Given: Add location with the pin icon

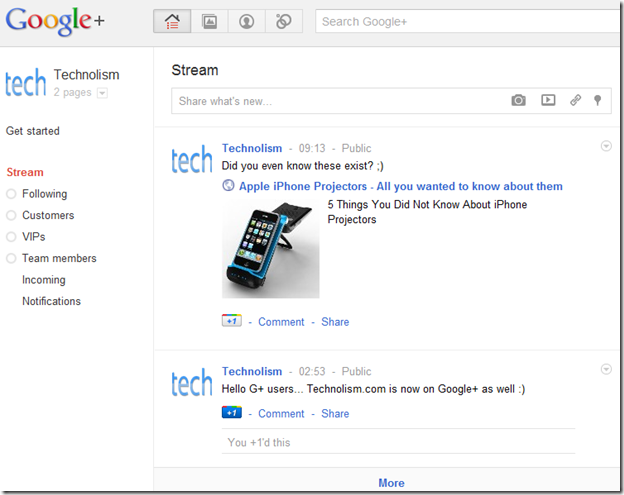Looking at the screenshot, I should pos(597,100).
